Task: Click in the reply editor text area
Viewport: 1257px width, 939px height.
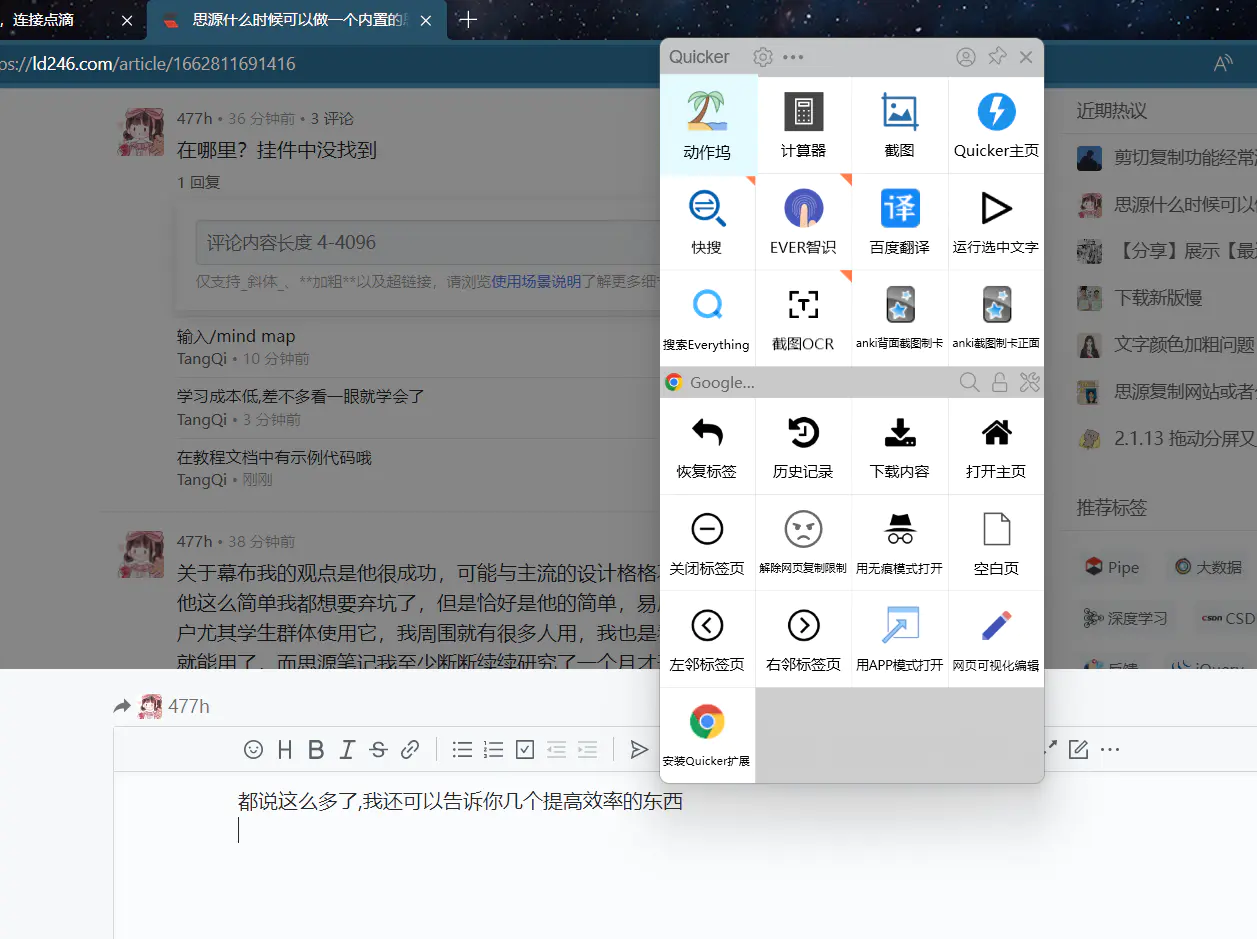Action: (685, 854)
